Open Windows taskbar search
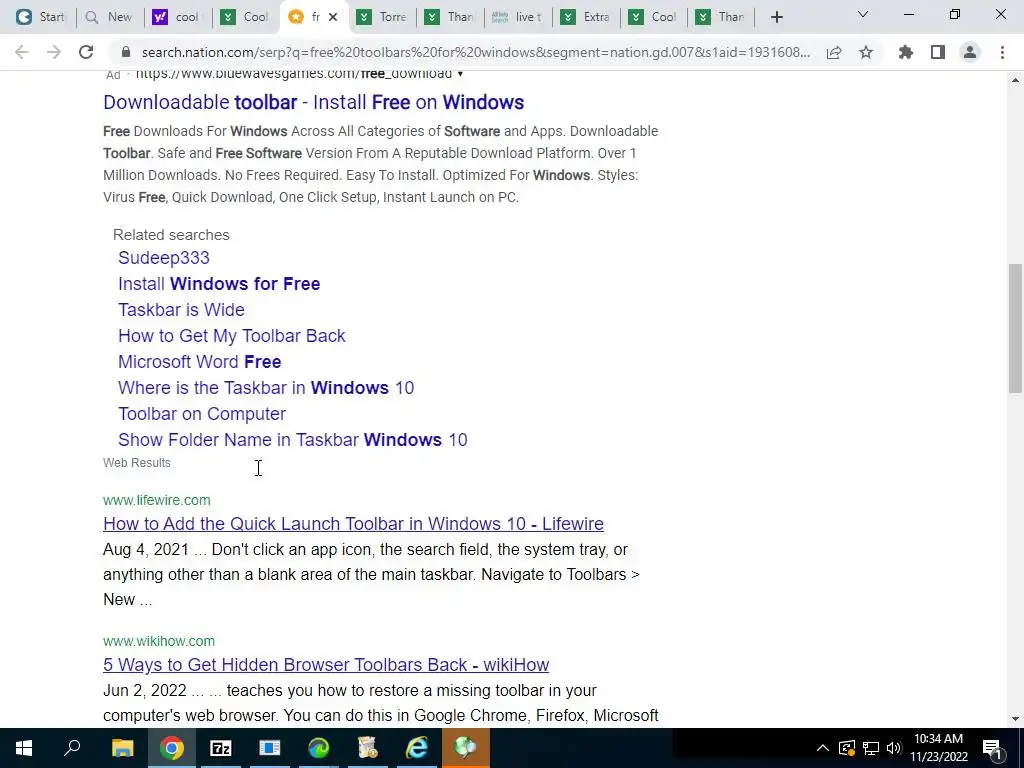The width and height of the screenshot is (1024, 768). coord(72,748)
